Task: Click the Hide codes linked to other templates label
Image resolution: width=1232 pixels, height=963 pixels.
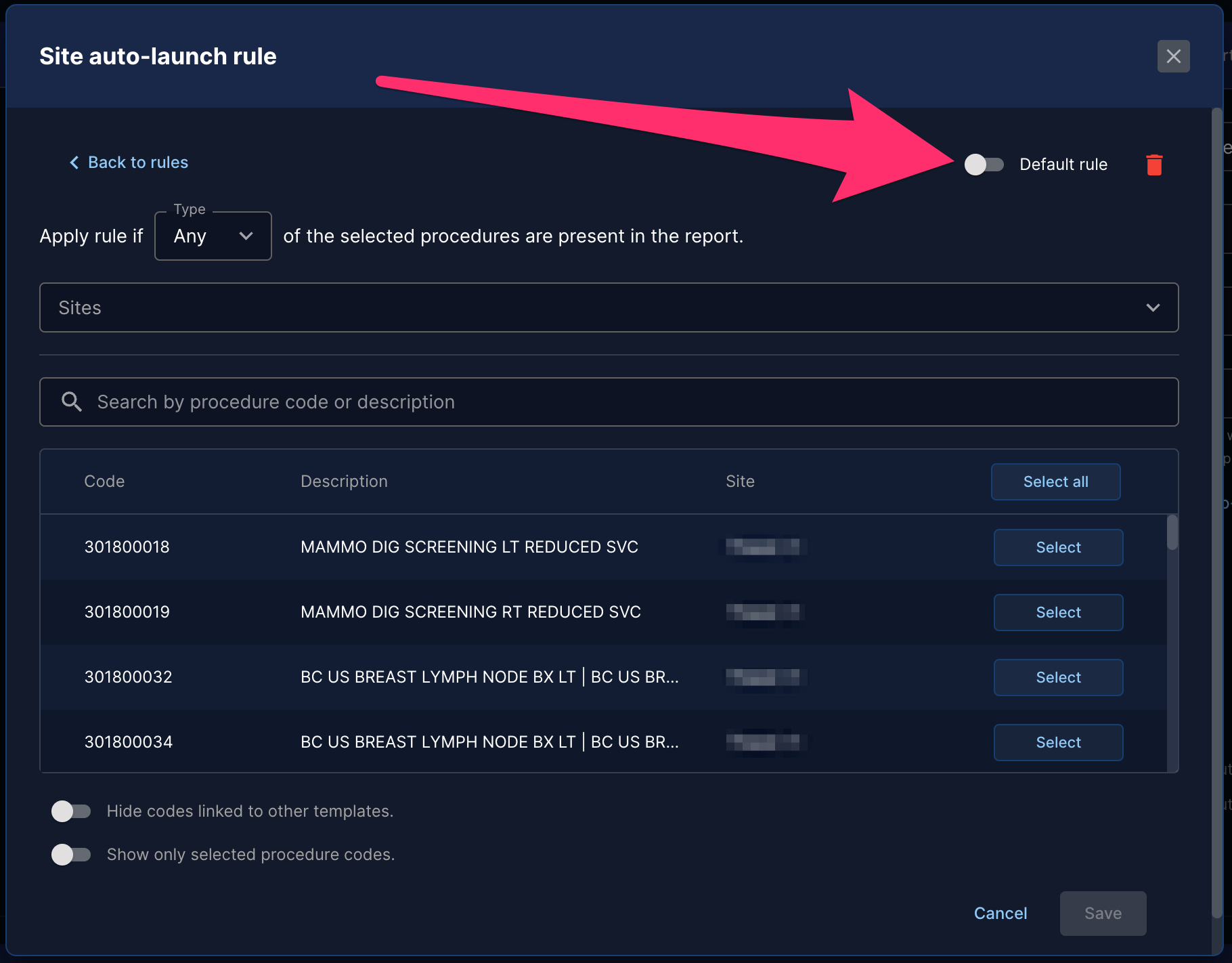Action: (x=250, y=811)
